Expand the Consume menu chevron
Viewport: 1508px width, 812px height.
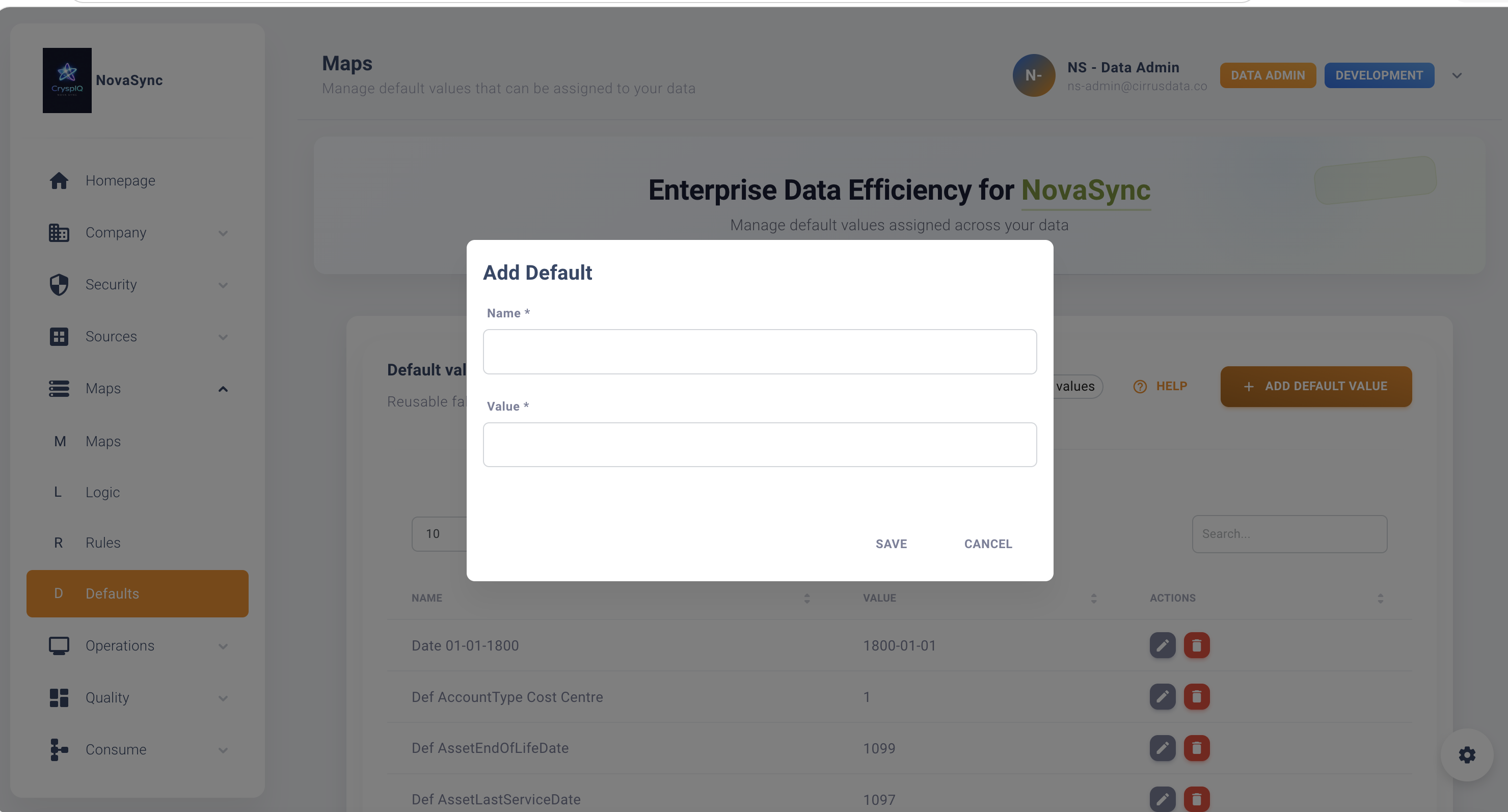click(223, 750)
